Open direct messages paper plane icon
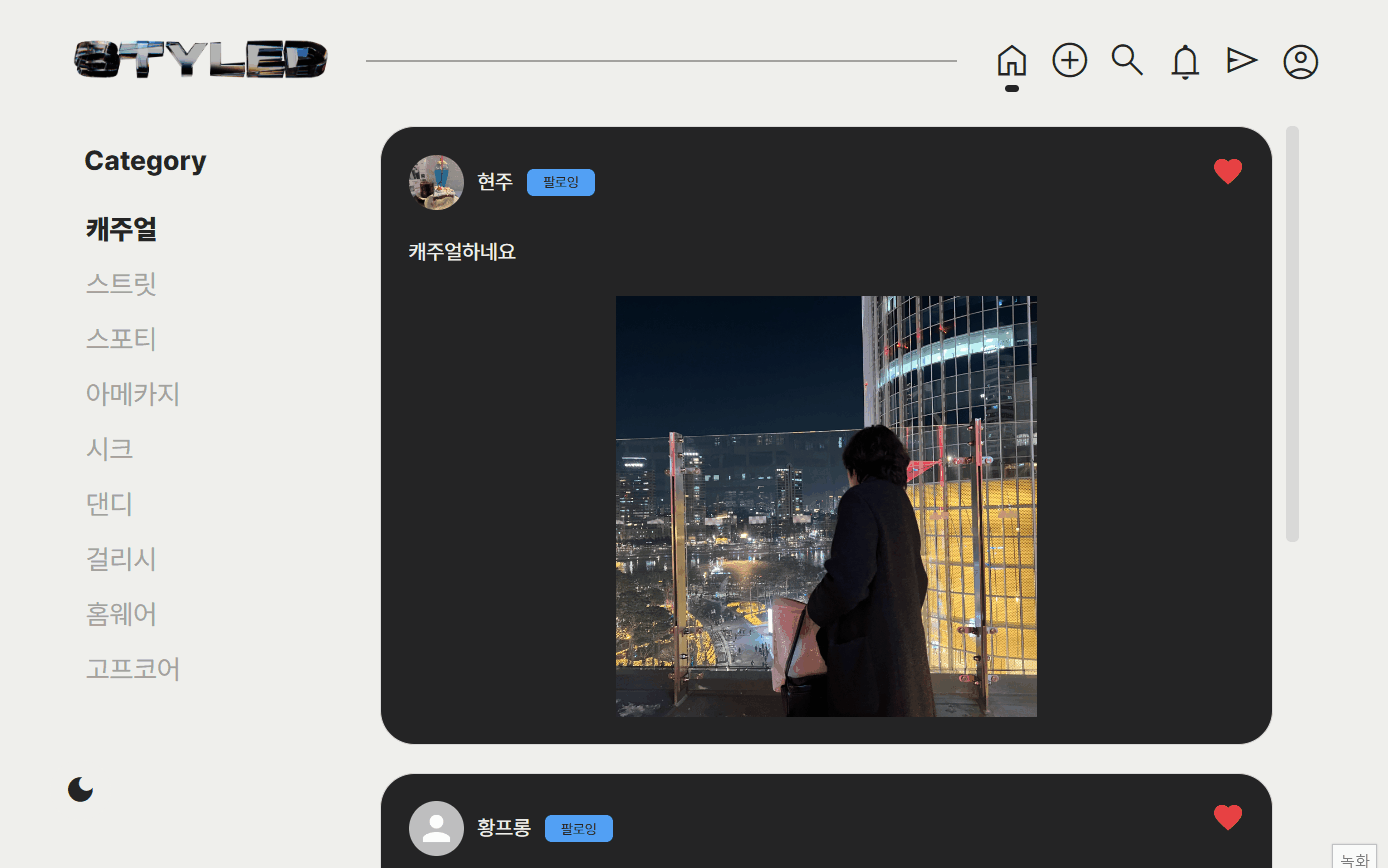This screenshot has height=868, width=1388. coord(1242,60)
